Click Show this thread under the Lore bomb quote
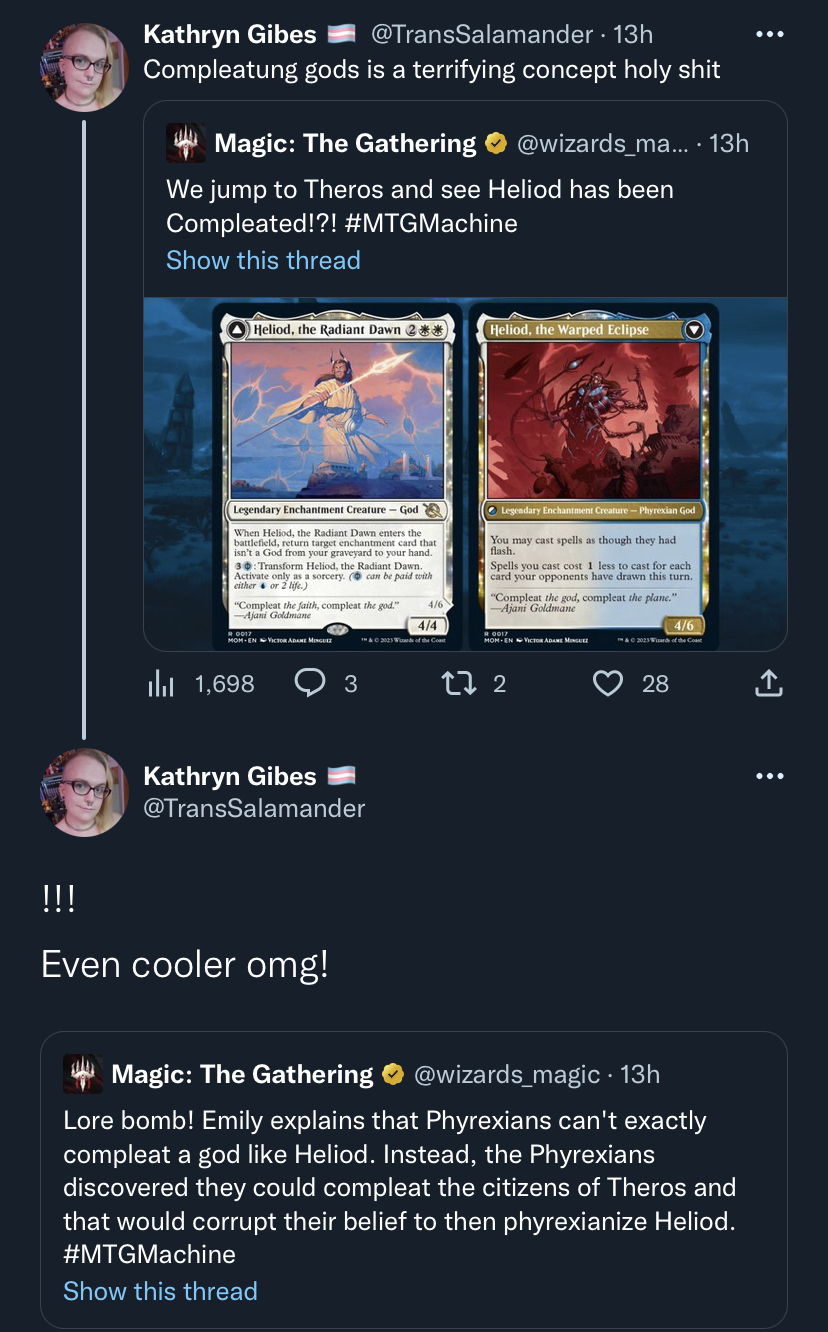Viewport: 828px width, 1332px height. (160, 1291)
